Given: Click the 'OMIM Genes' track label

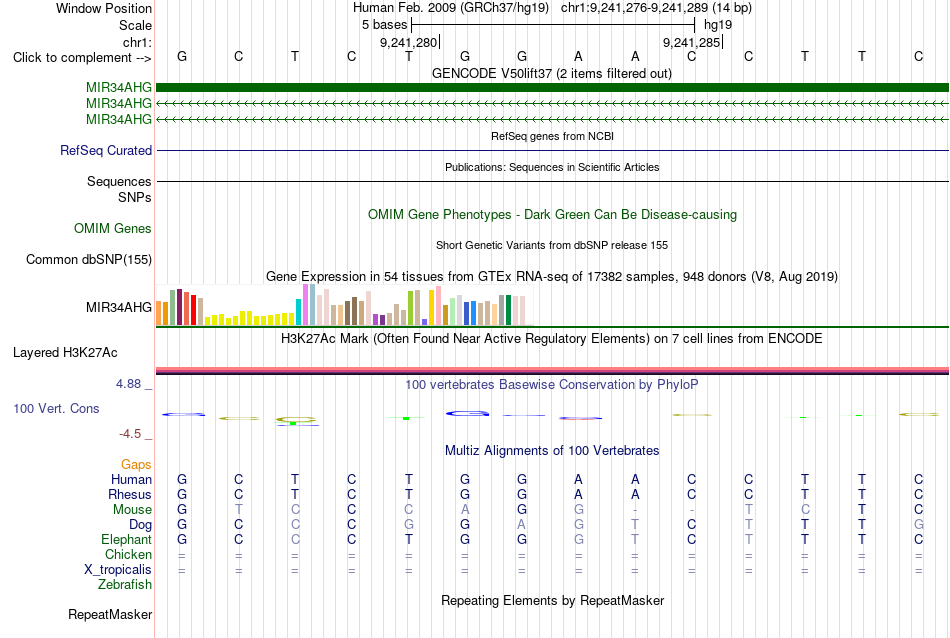Looking at the screenshot, I should point(112,228).
